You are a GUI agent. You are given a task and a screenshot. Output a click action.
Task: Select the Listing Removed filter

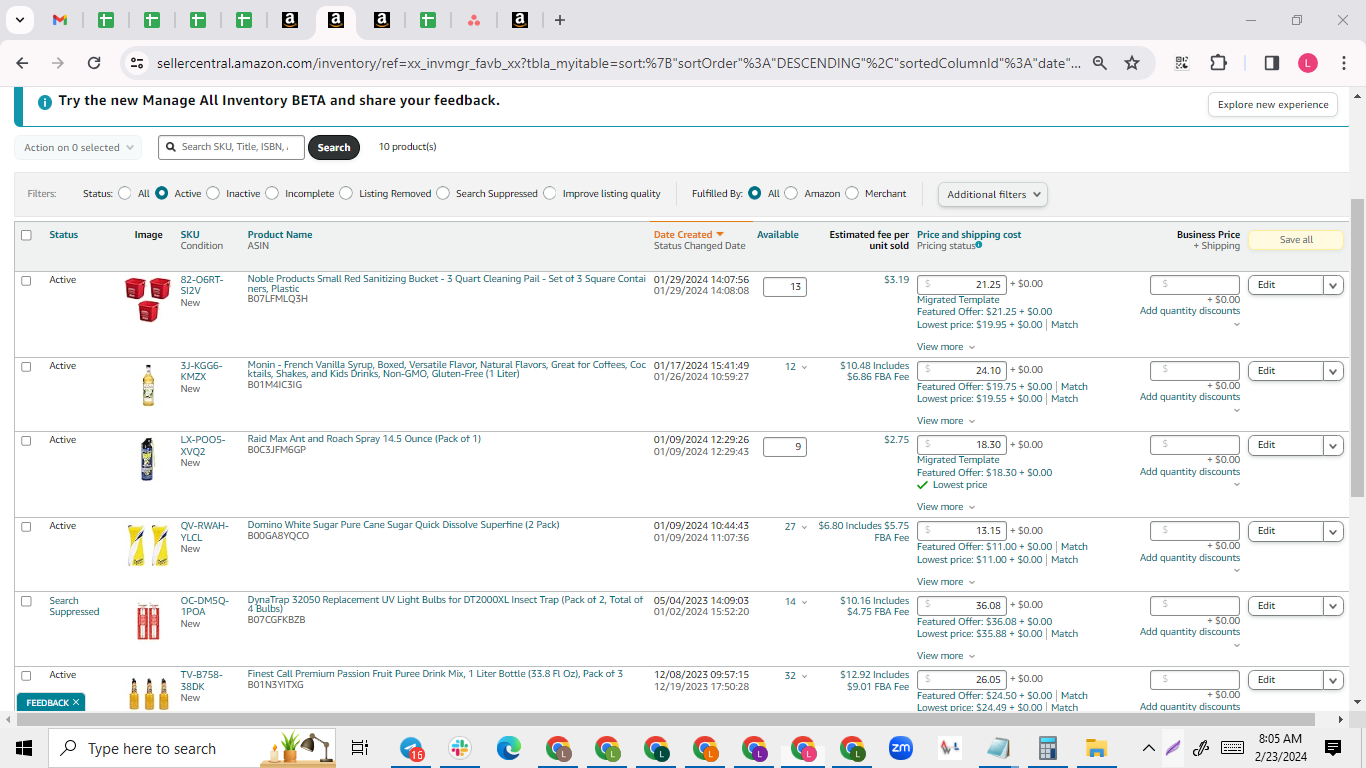point(346,193)
